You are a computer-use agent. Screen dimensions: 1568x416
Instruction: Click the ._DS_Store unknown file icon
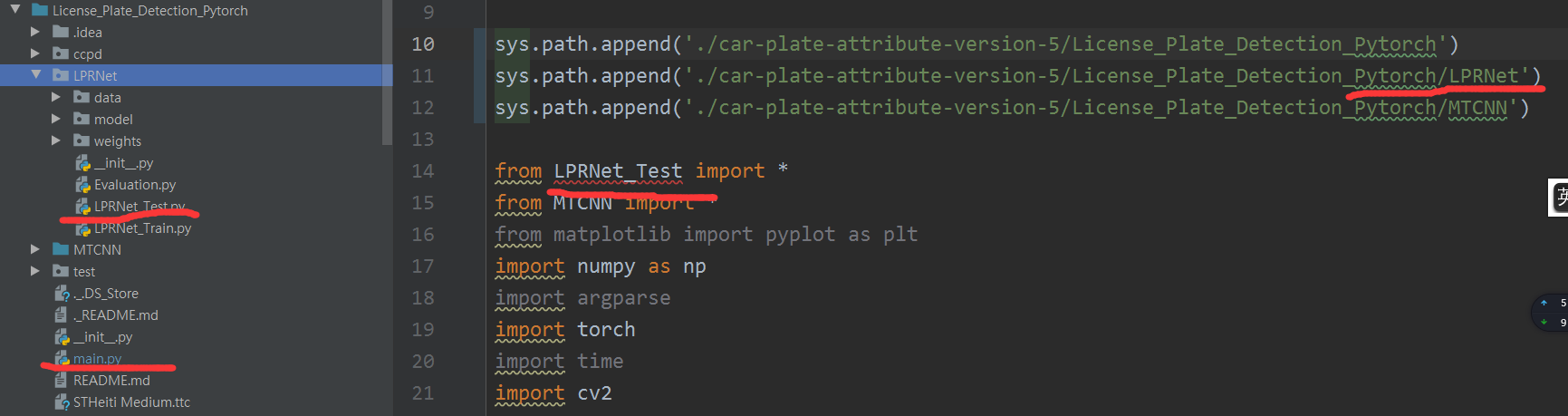pos(63,293)
